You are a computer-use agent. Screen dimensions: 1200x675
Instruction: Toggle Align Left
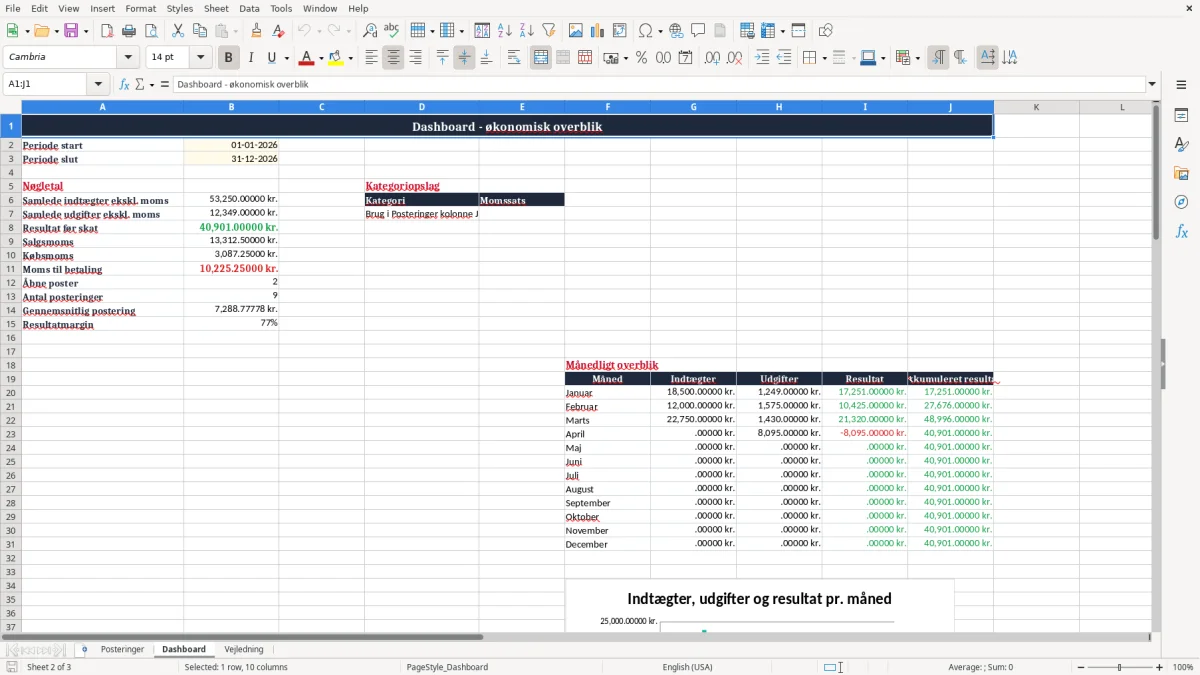click(x=371, y=58)
